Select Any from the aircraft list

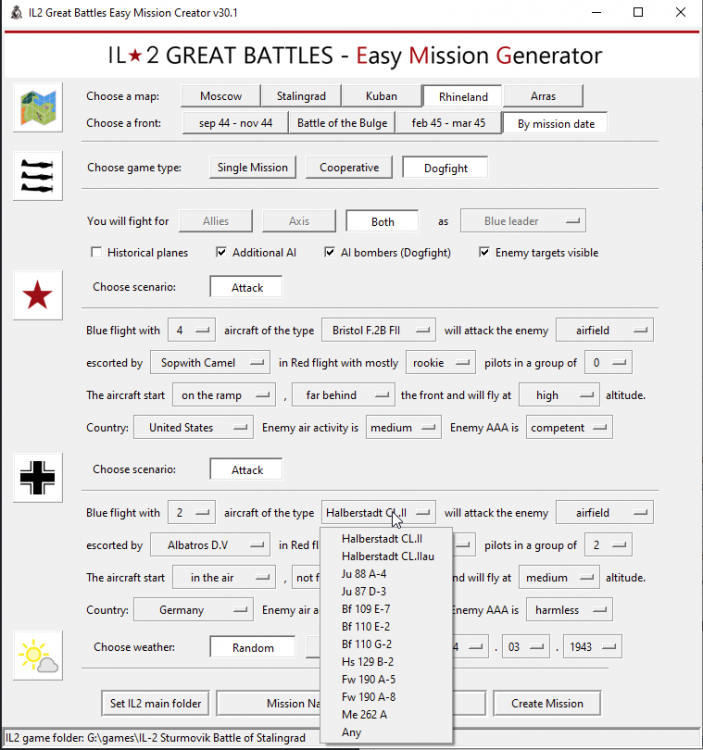click(386, 732)
